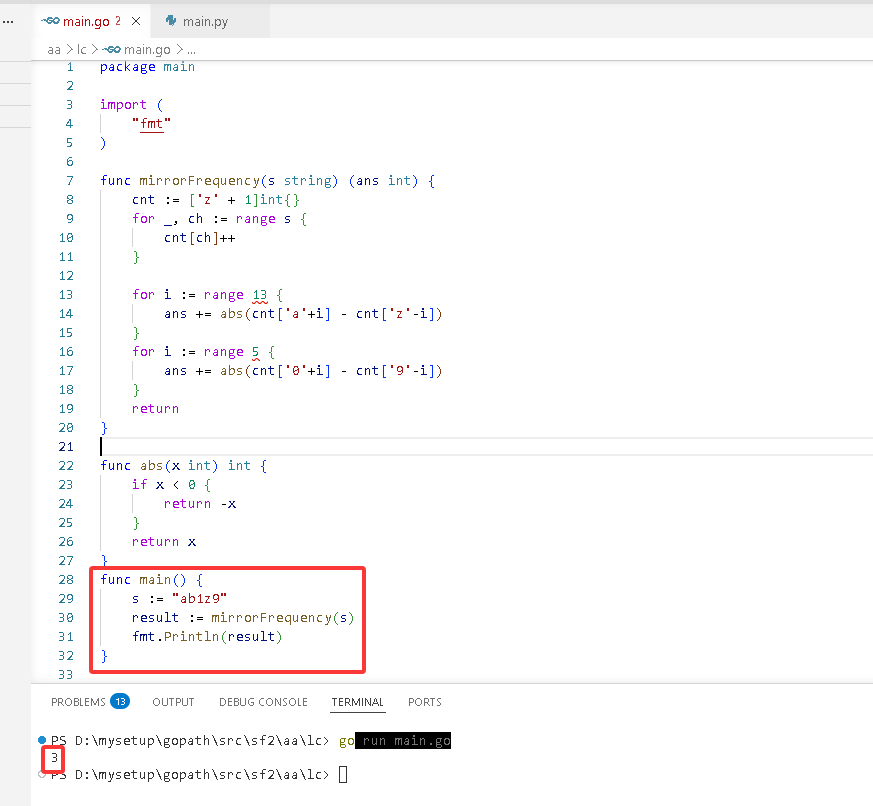Open the more actions ellipsis menu
This screenshot has height=806, width=873.
[8, 22]
